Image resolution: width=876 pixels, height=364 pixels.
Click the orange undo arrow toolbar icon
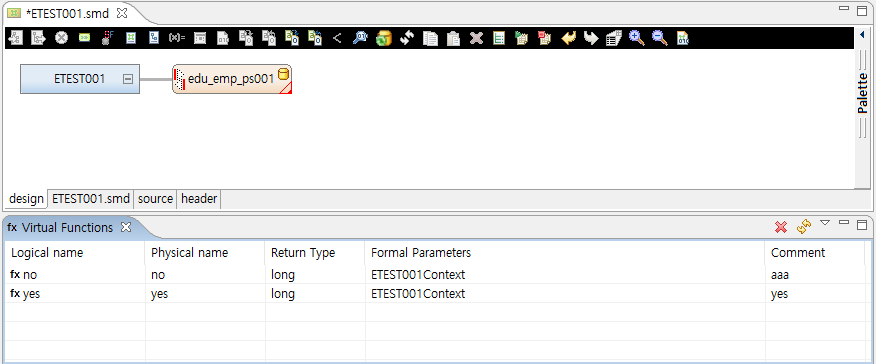click(x=568, y=38)
